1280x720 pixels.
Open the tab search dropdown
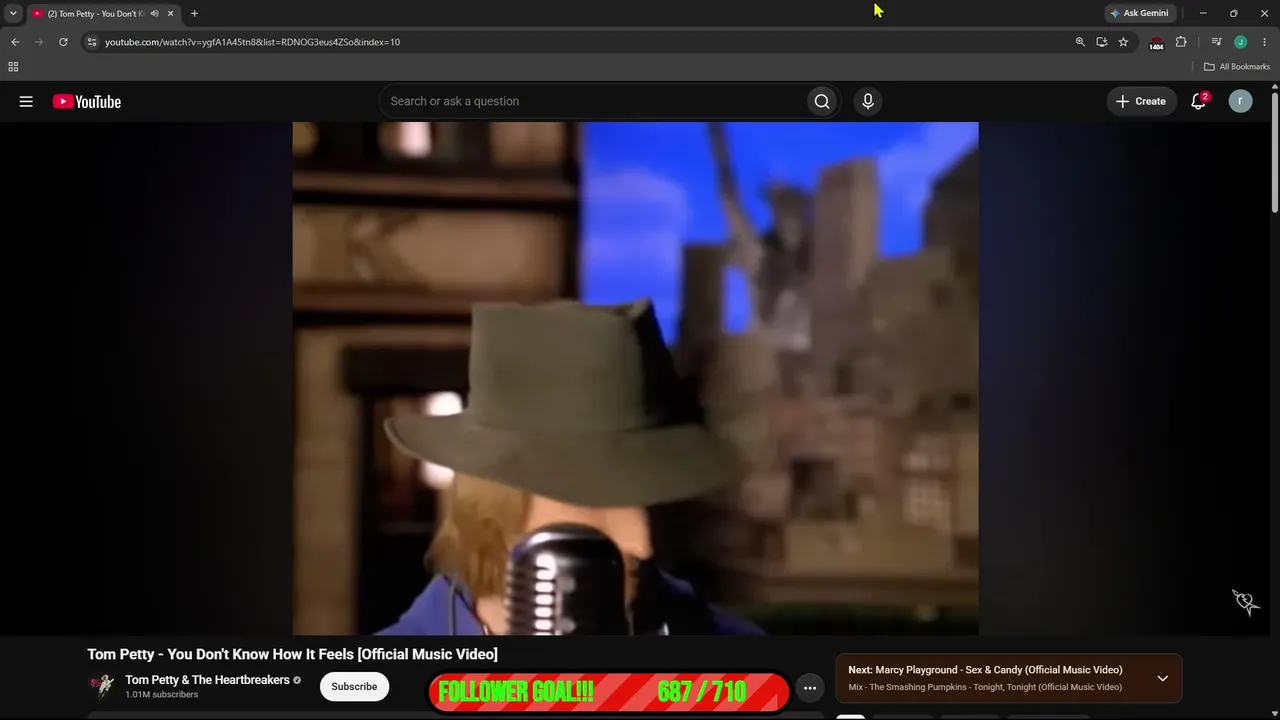(x=13, y=14)
